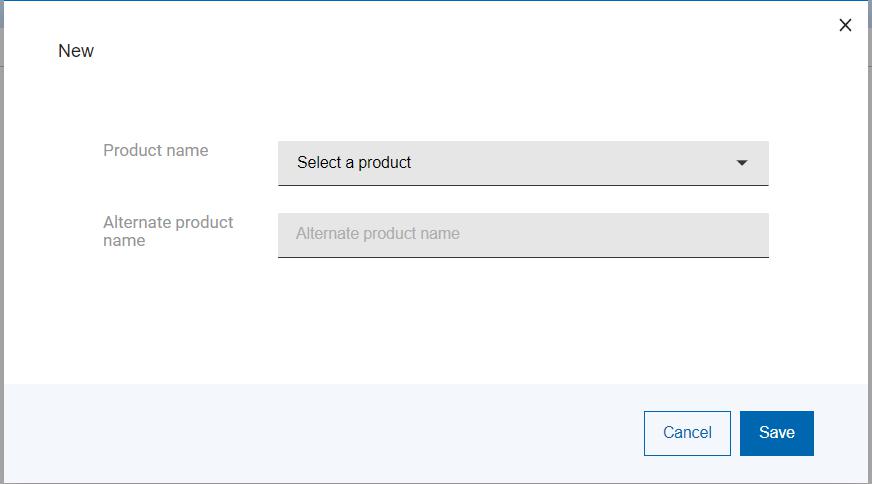Expand the Product name combo box
The width and height of the screenshot is (872, 484).
coord(523,163)
